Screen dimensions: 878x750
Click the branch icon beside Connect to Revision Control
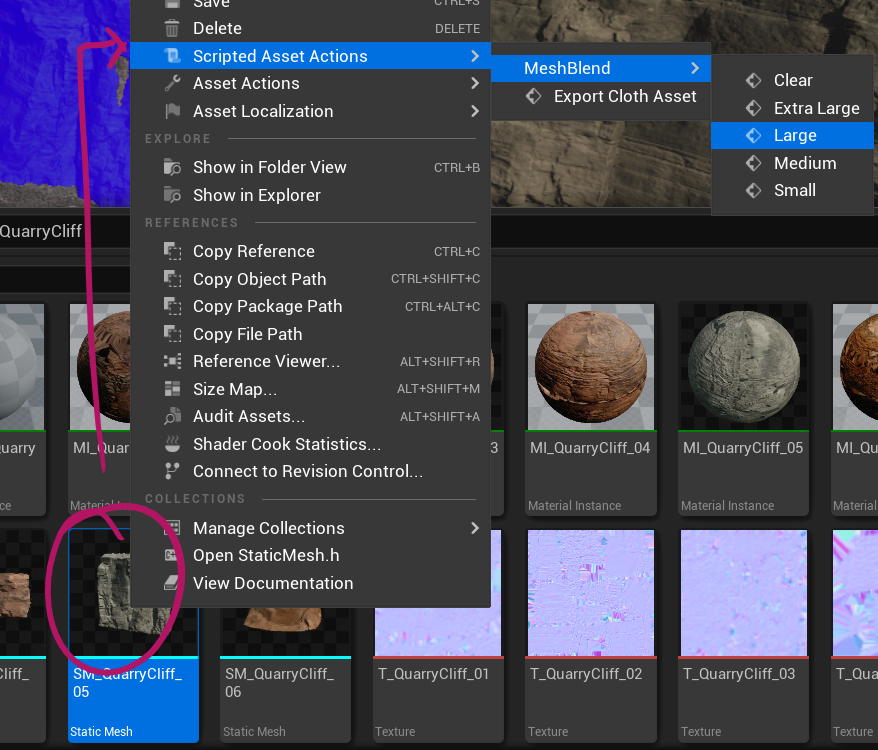(172, 471)
